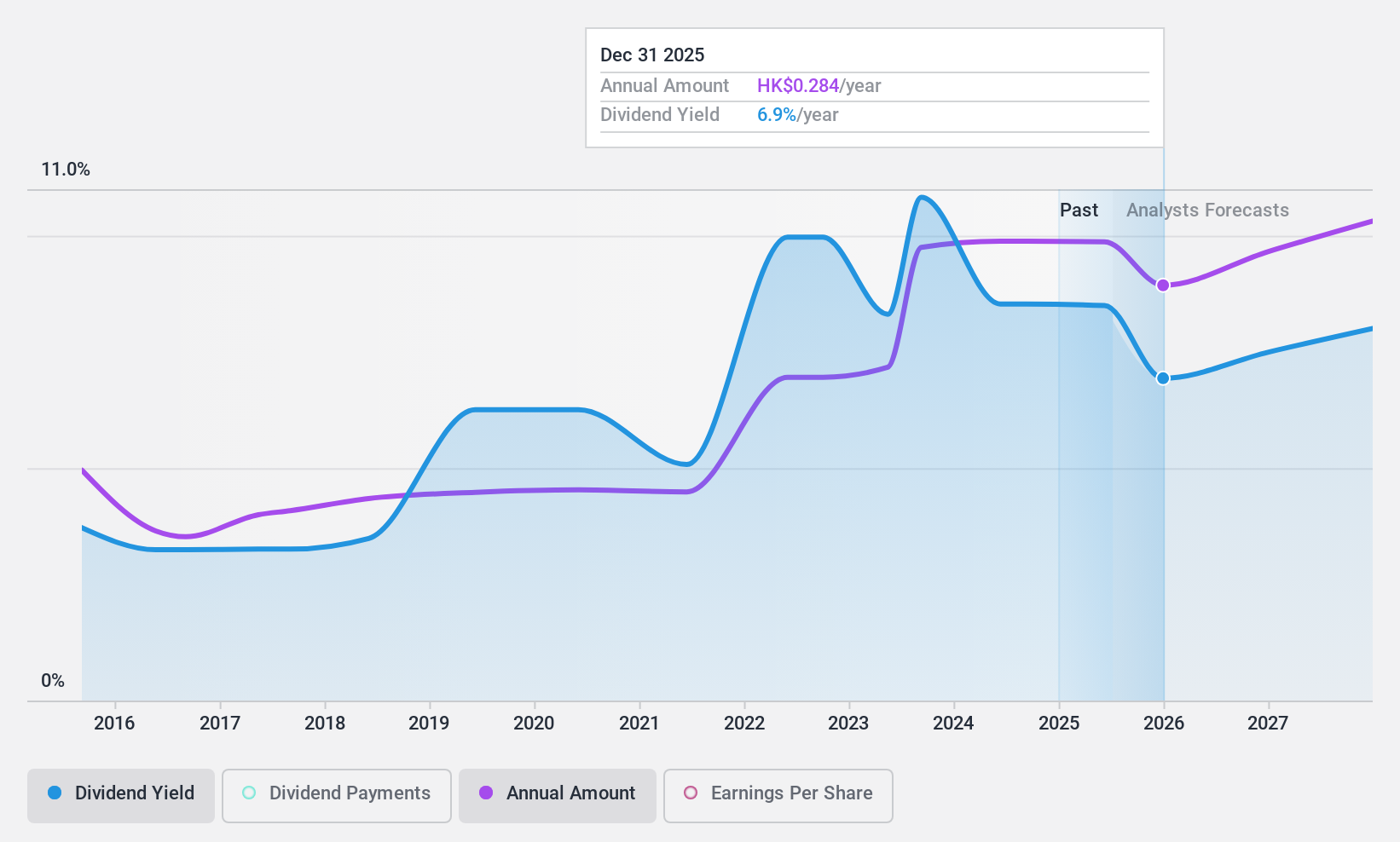This screenshot has width=1400, height=842.
Task: Click the 2027 axis label
Action: pyautogui.click(x=1268, y=724)
